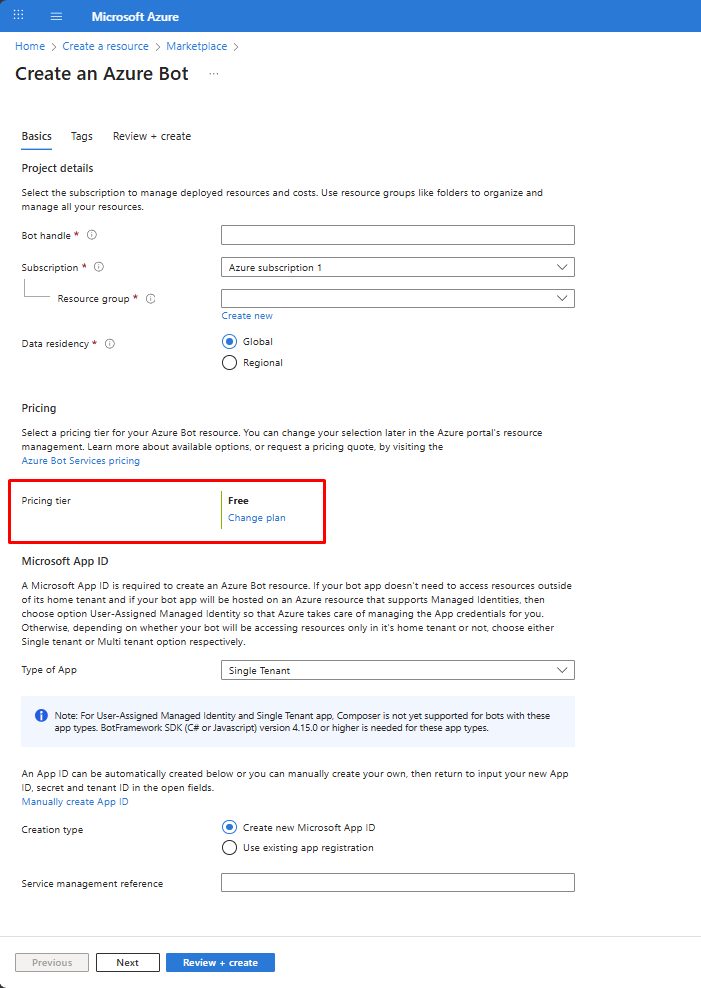Screen dimensions: 701x988
Task: Open the Type of App dropdown
Action: click(x=397, y=670)
